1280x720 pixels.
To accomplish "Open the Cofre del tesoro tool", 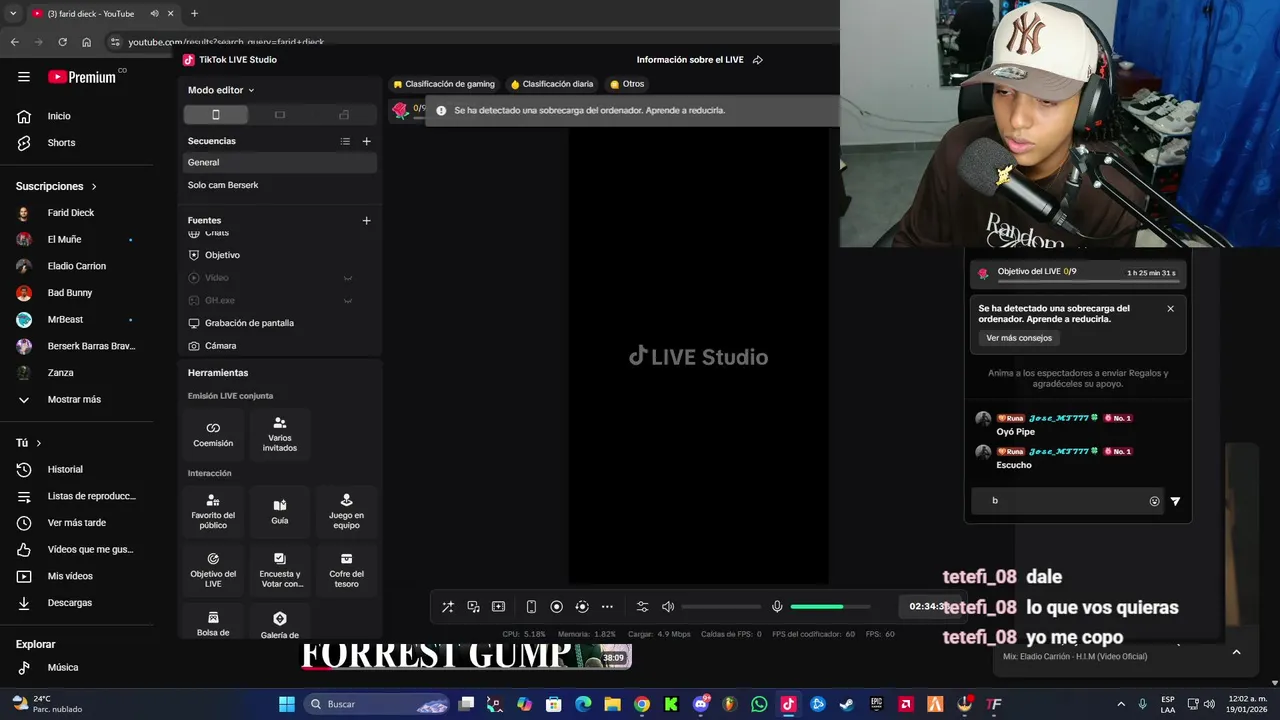I will click(x=346, y=571).
